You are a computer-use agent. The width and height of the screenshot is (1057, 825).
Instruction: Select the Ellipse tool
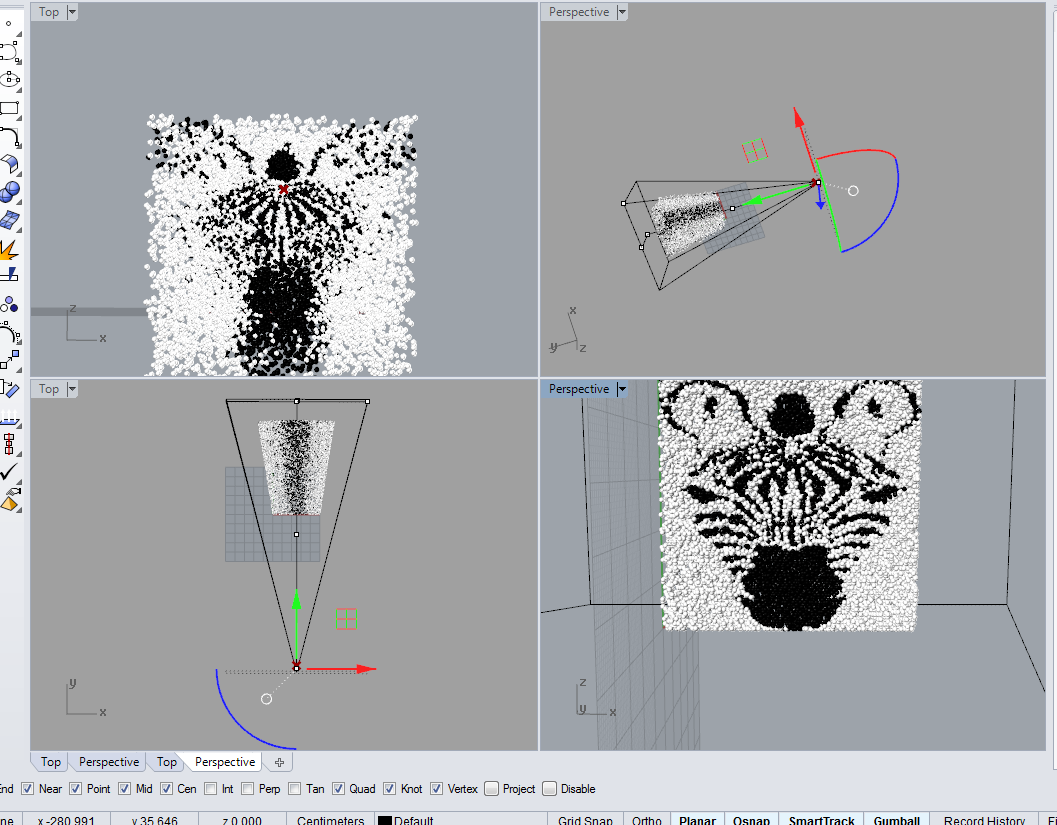pyautogui.click(x=9, y=79)
